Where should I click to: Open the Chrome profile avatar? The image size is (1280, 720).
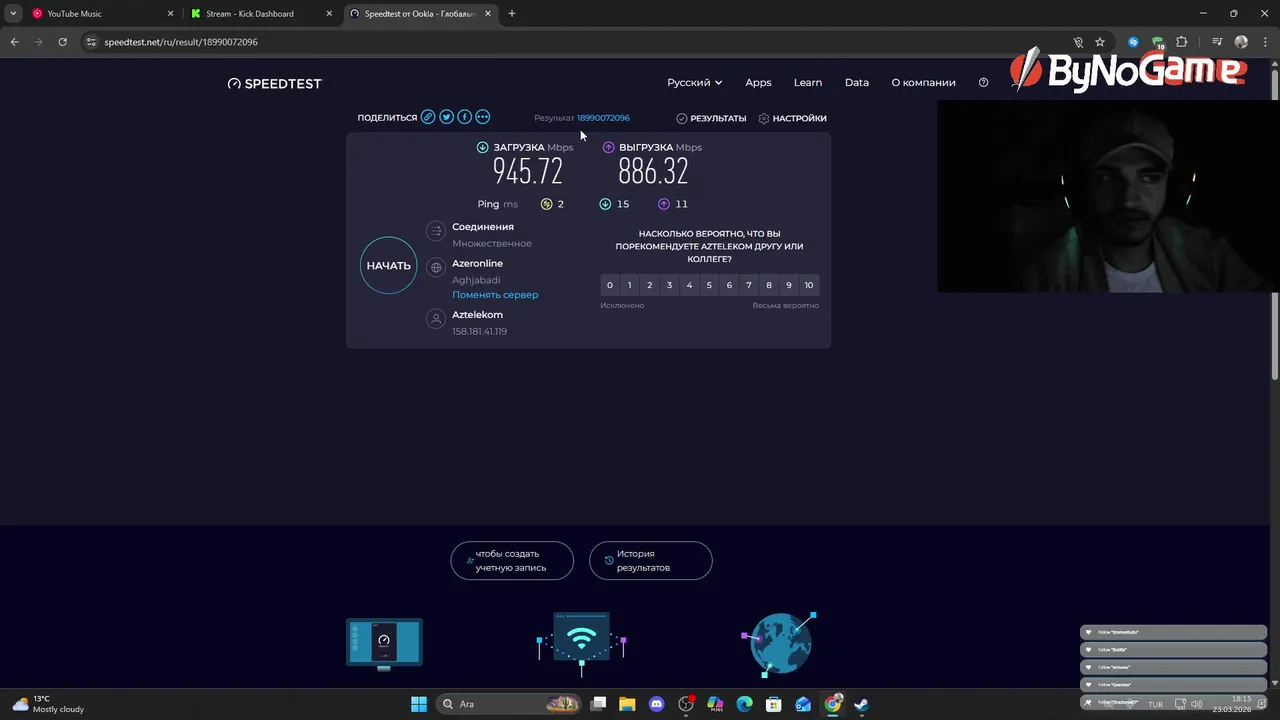1241,42
